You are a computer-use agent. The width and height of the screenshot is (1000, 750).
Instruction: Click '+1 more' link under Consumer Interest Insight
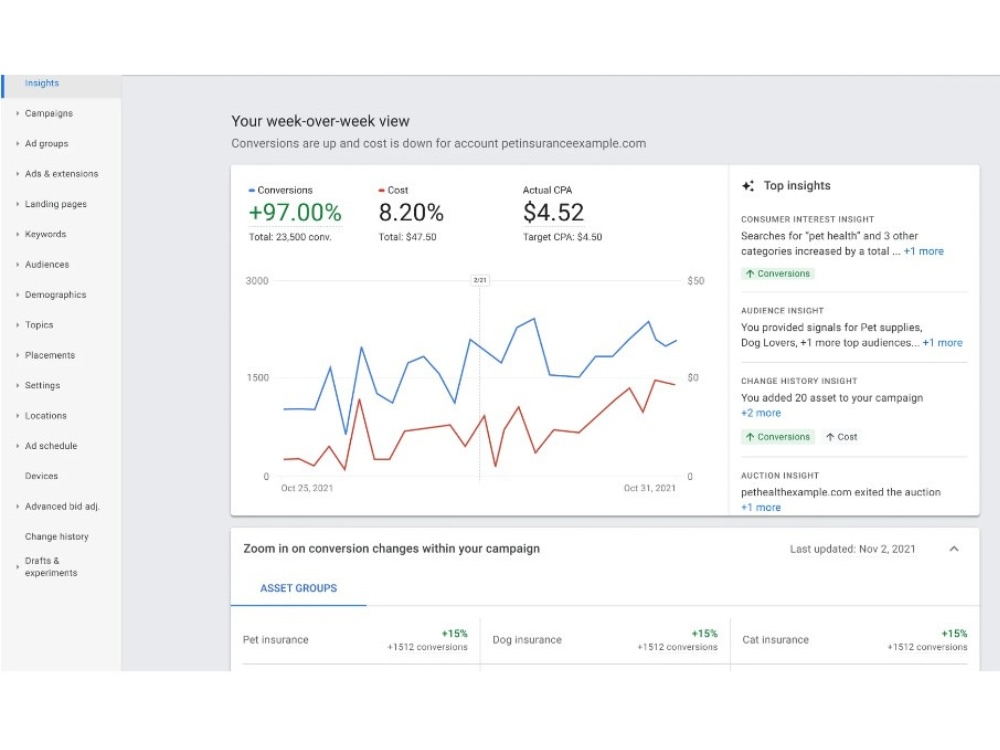point(923,251)
